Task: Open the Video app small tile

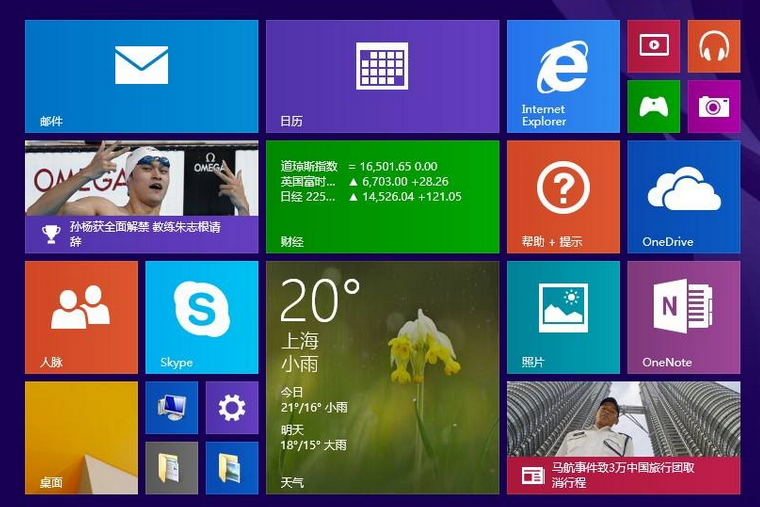Action: 653,46
